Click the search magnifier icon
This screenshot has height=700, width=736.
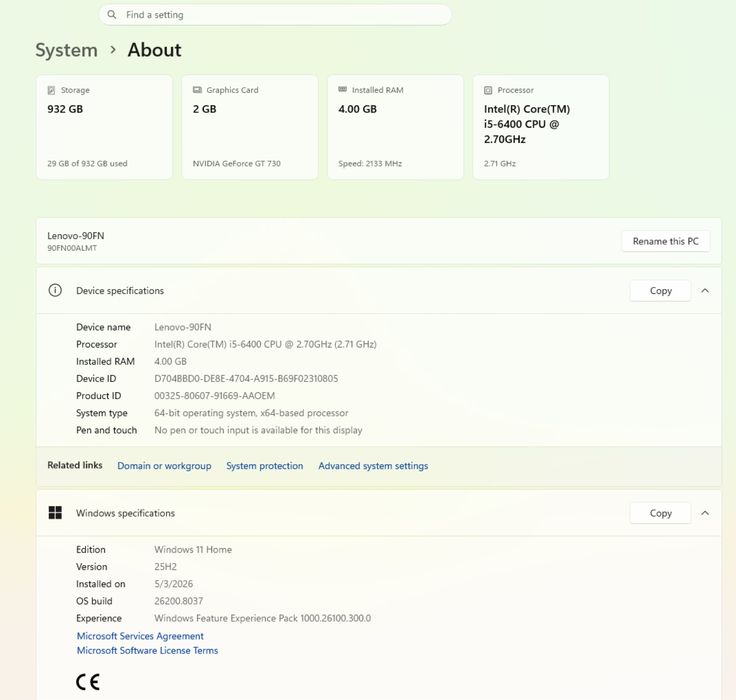pos(112,15)
